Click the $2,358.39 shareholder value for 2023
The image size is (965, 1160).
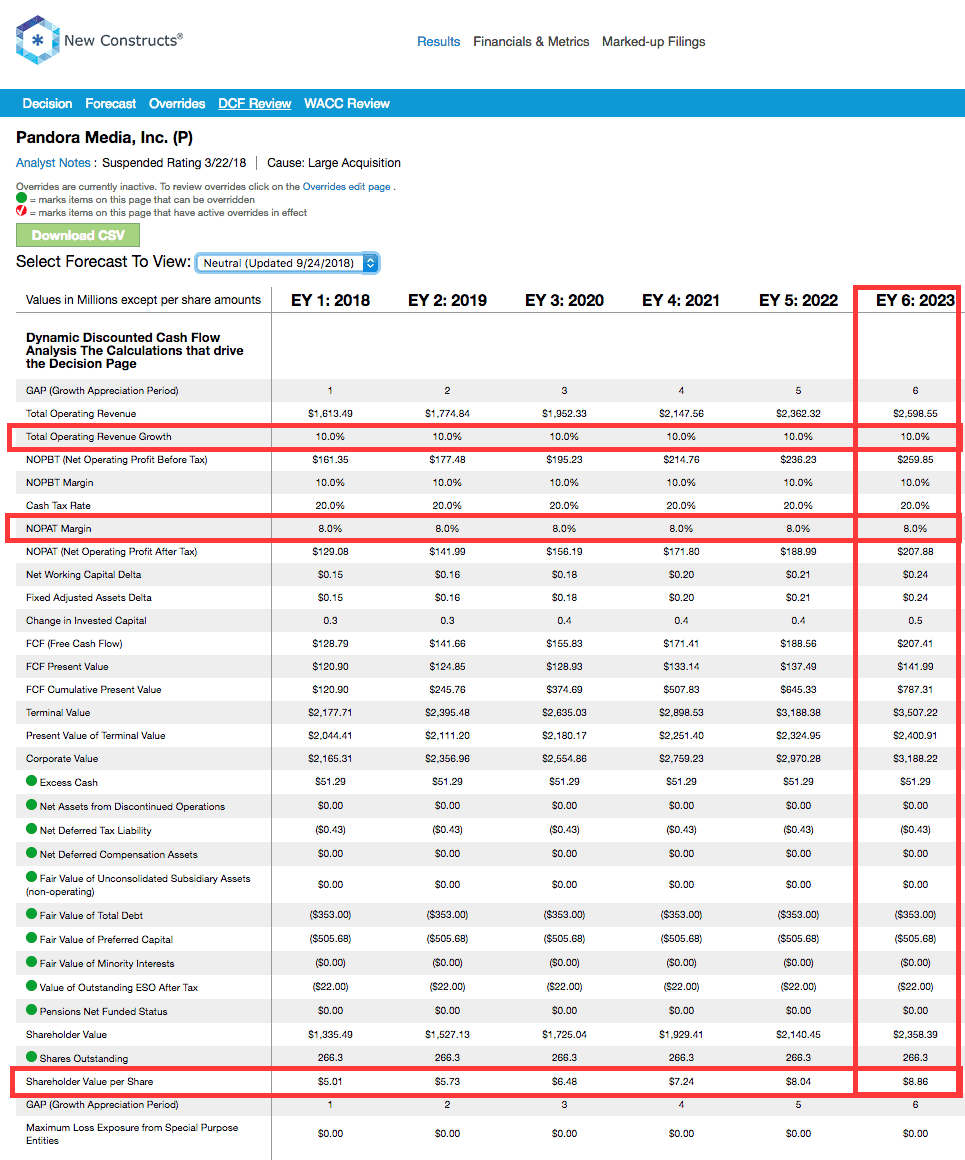[x=915, y=1034]
